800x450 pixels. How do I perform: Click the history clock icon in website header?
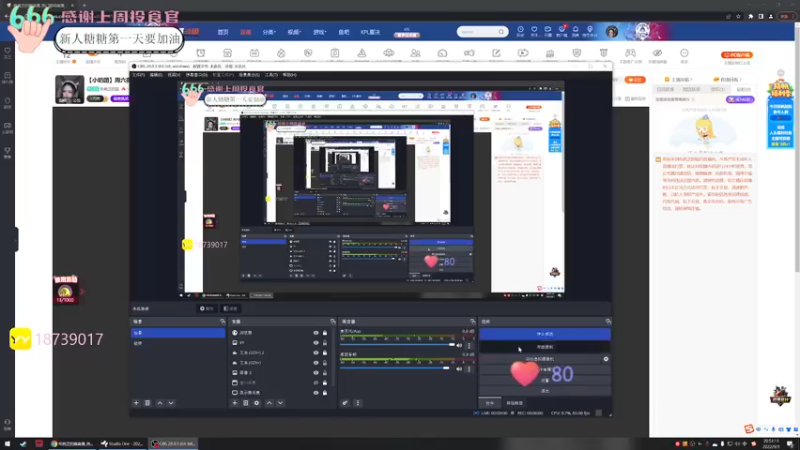click(520, 31)
